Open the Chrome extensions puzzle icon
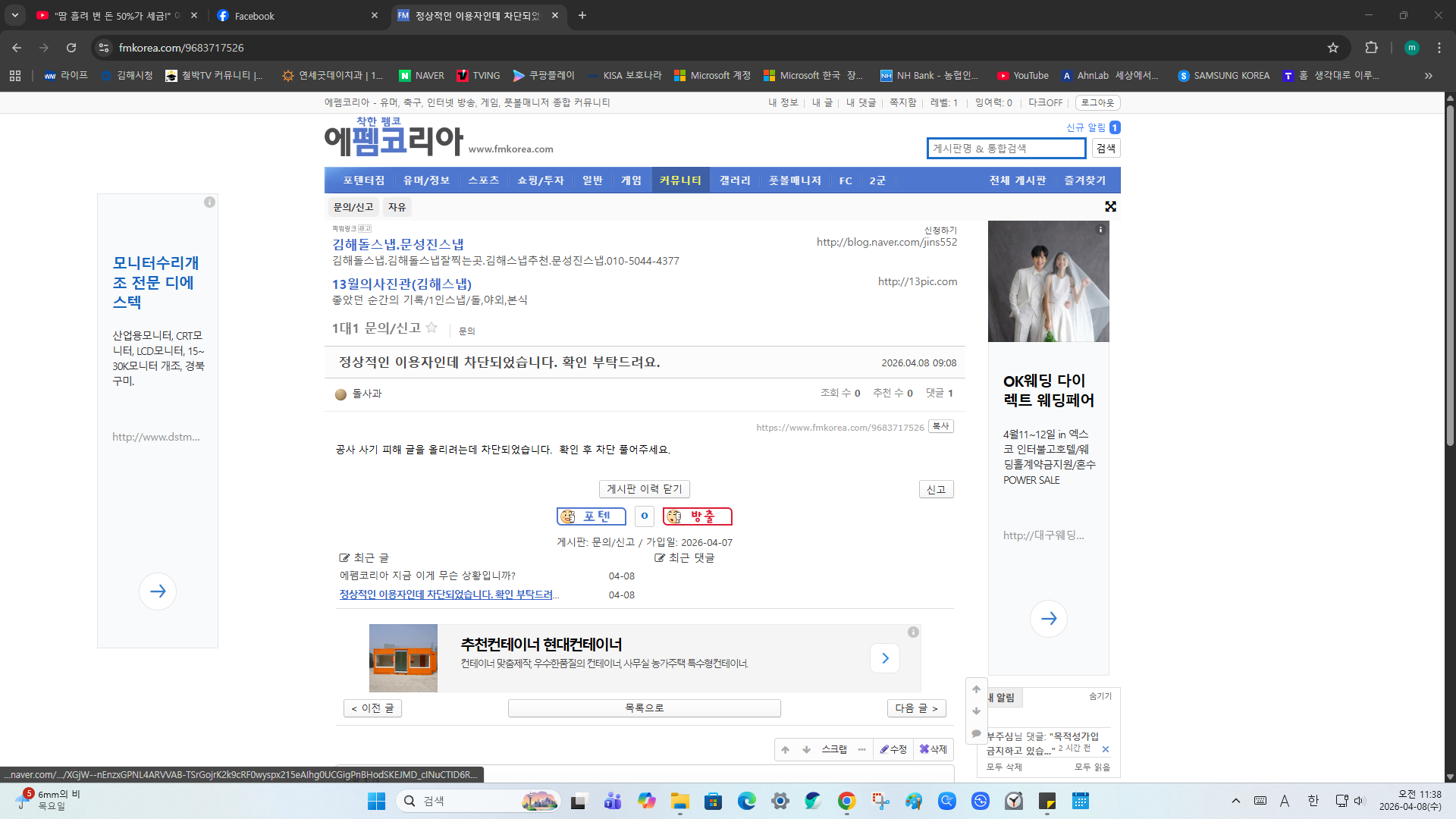 [1371, 48]
